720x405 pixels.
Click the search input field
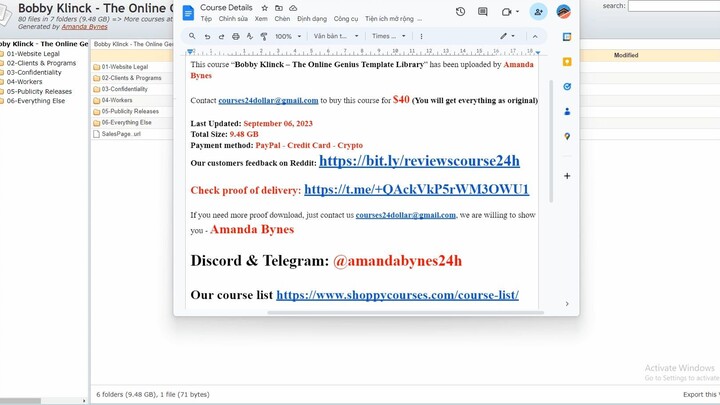tap(673, 6)
